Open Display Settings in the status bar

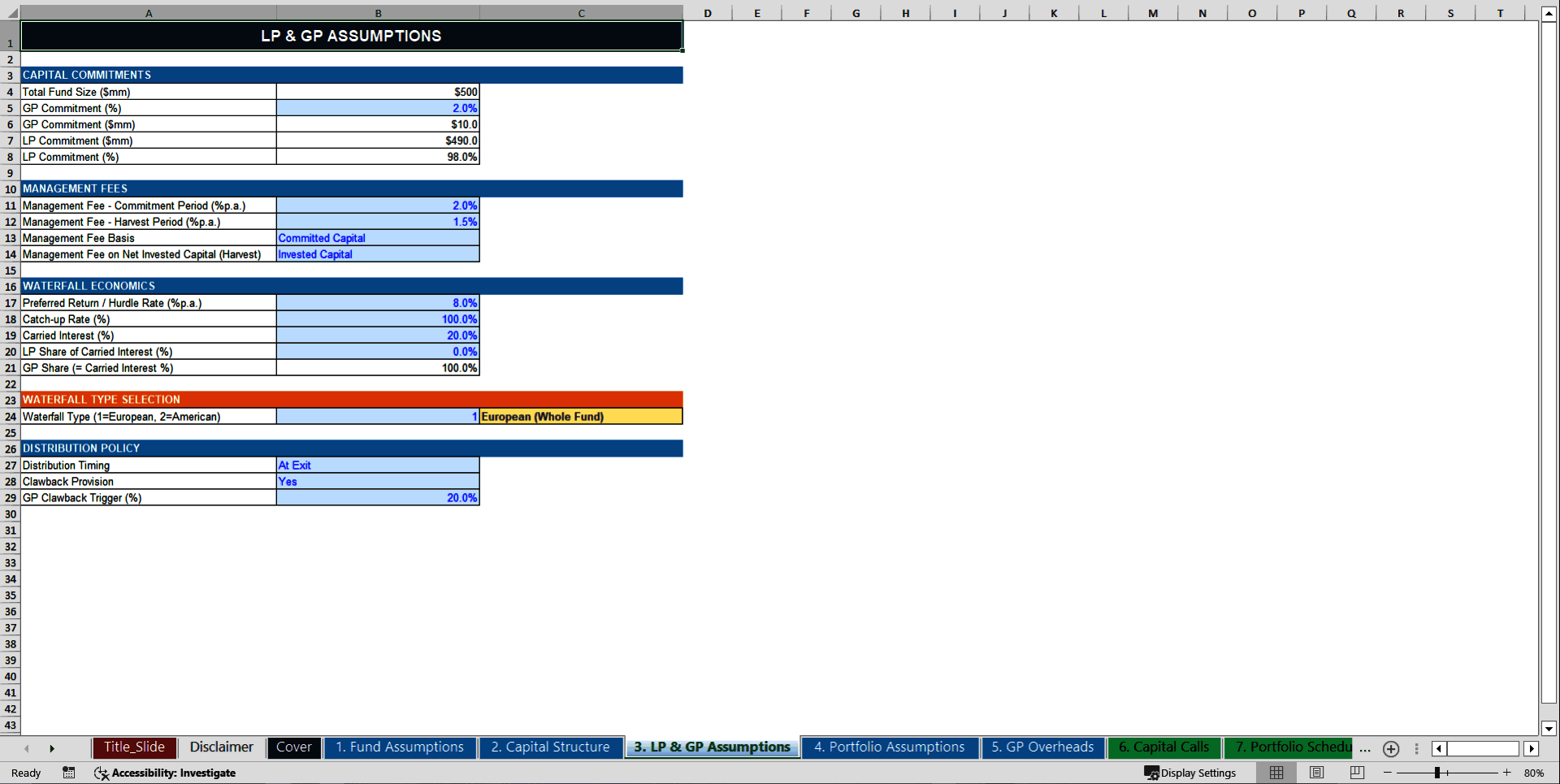tap(1191, 773)
